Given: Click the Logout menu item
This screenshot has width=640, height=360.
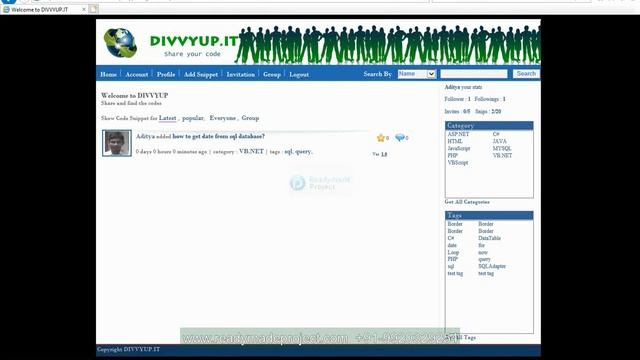Looking at the screenshot, I should pyautogui.click(x=299, y=74).
